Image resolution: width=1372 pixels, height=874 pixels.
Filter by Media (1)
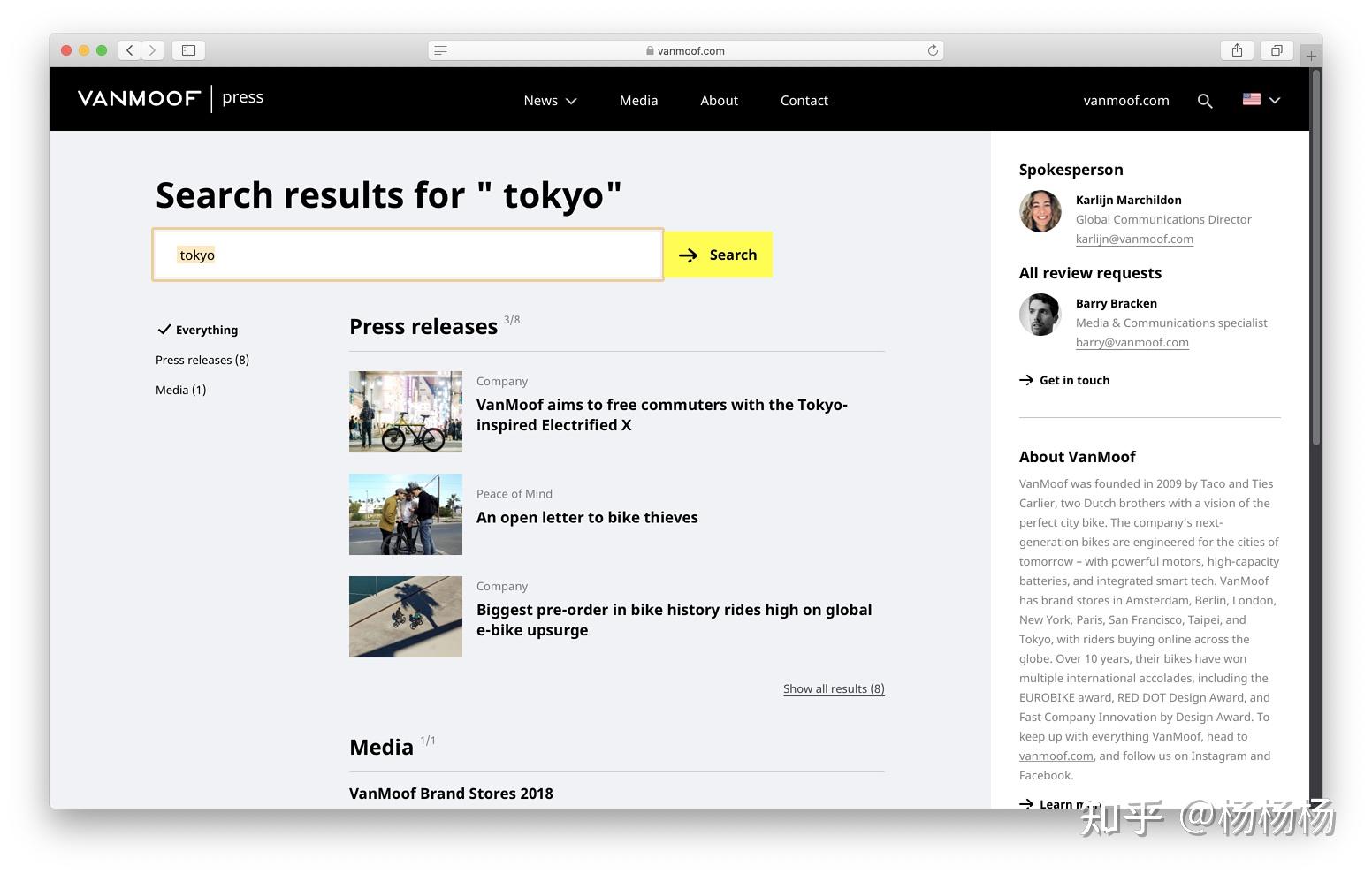pos(180,390)
